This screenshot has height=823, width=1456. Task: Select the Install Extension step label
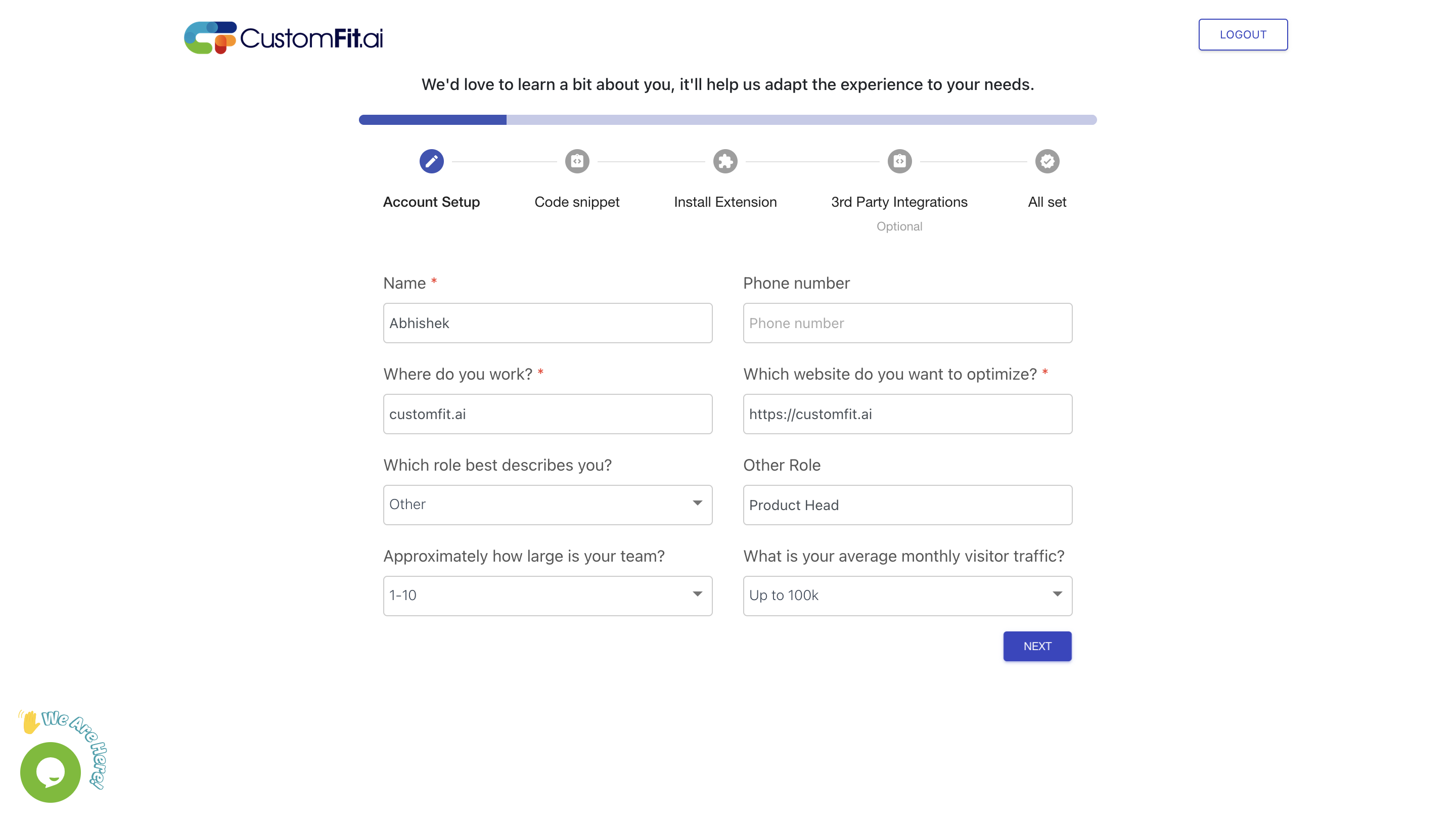pyautogui.click(x=725, y=202)
